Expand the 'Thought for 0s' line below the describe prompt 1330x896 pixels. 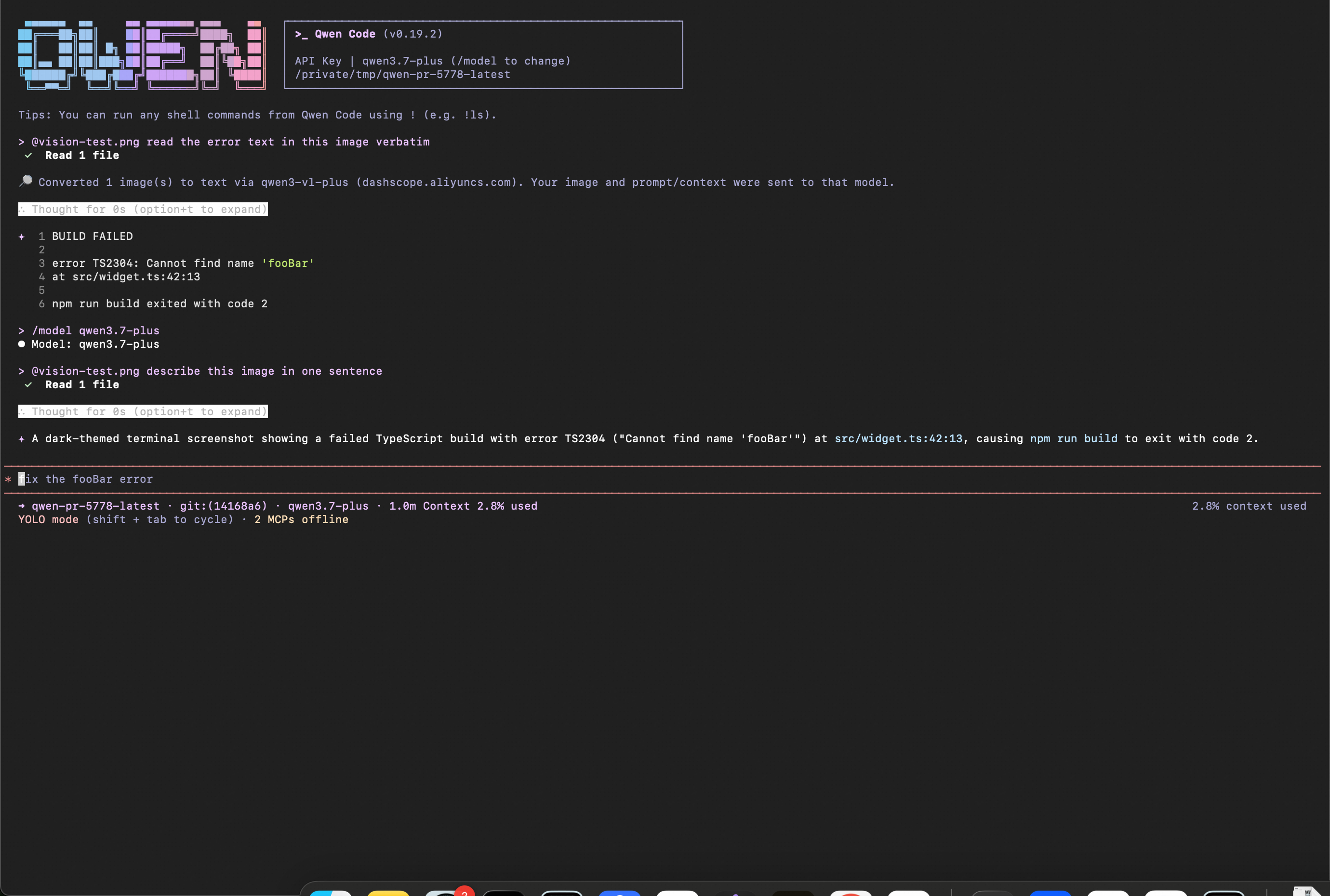[x=143, y=411]
